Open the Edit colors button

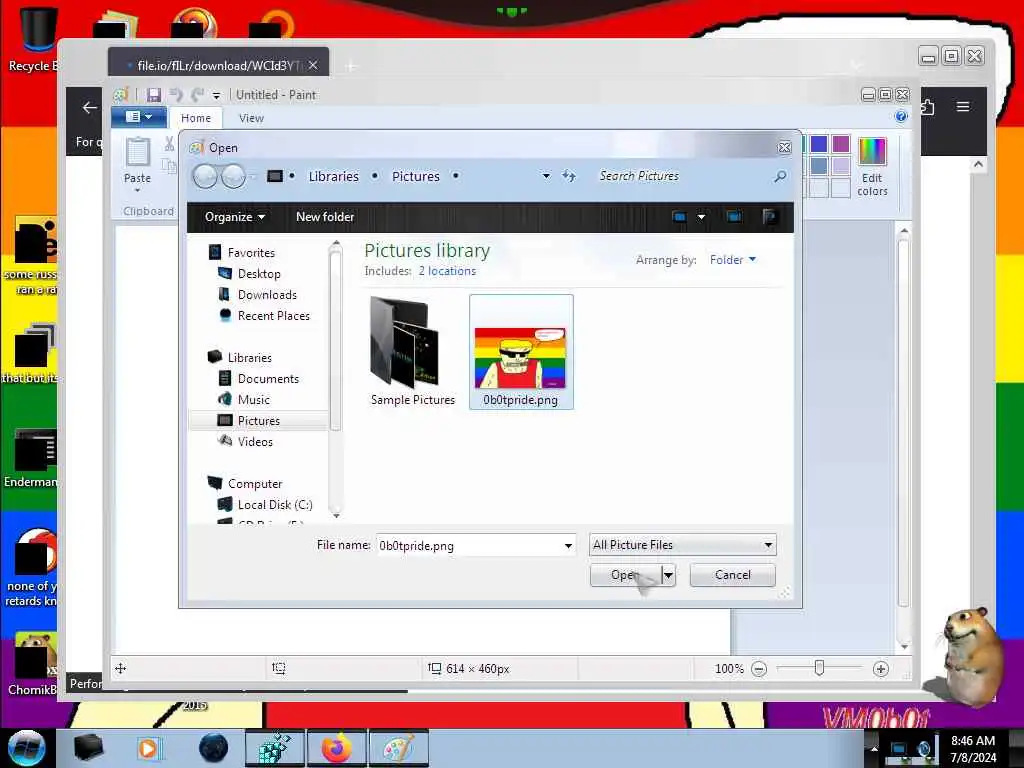click(x=872, y=167)
